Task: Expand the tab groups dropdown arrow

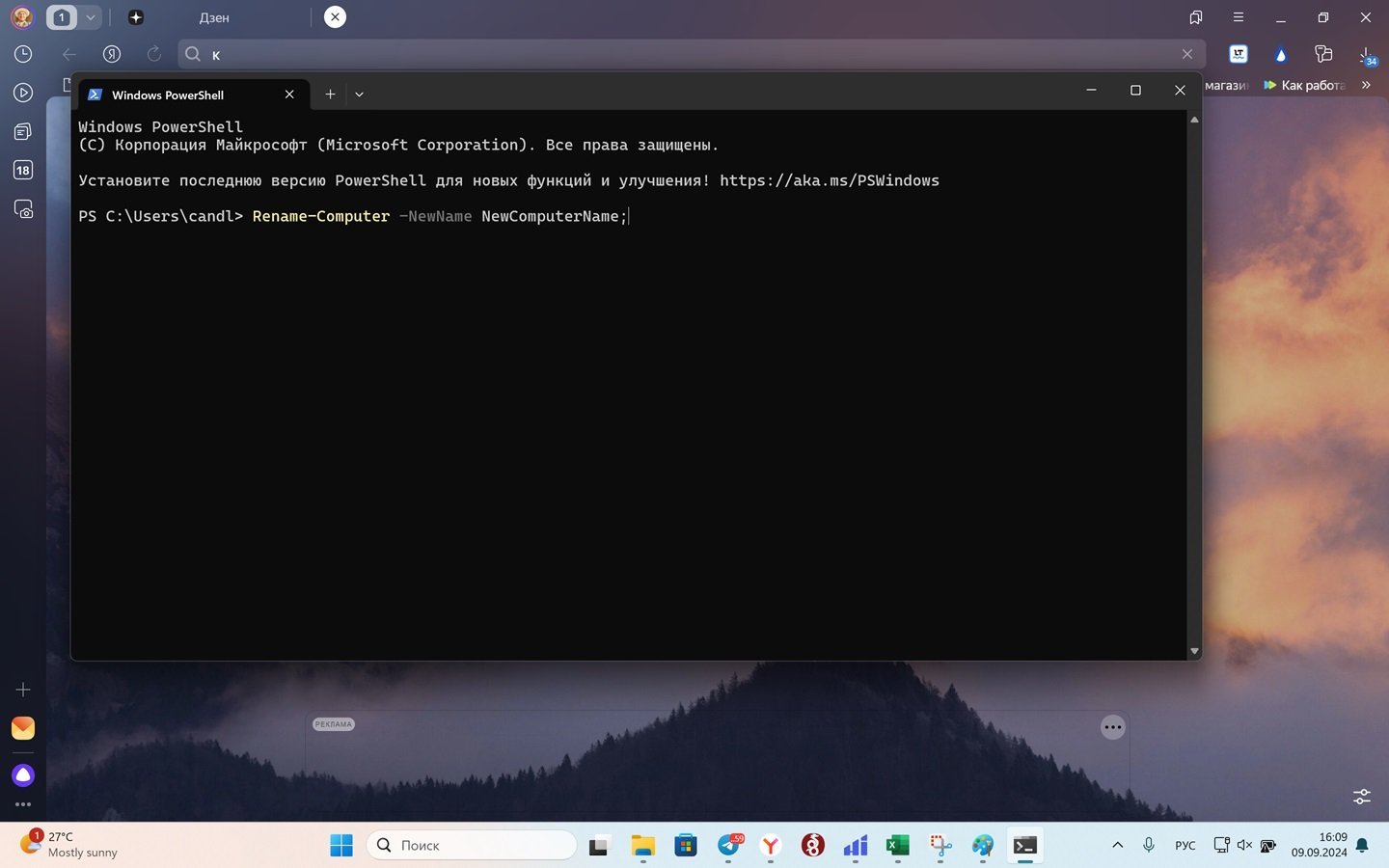Action: pos(90,17)
